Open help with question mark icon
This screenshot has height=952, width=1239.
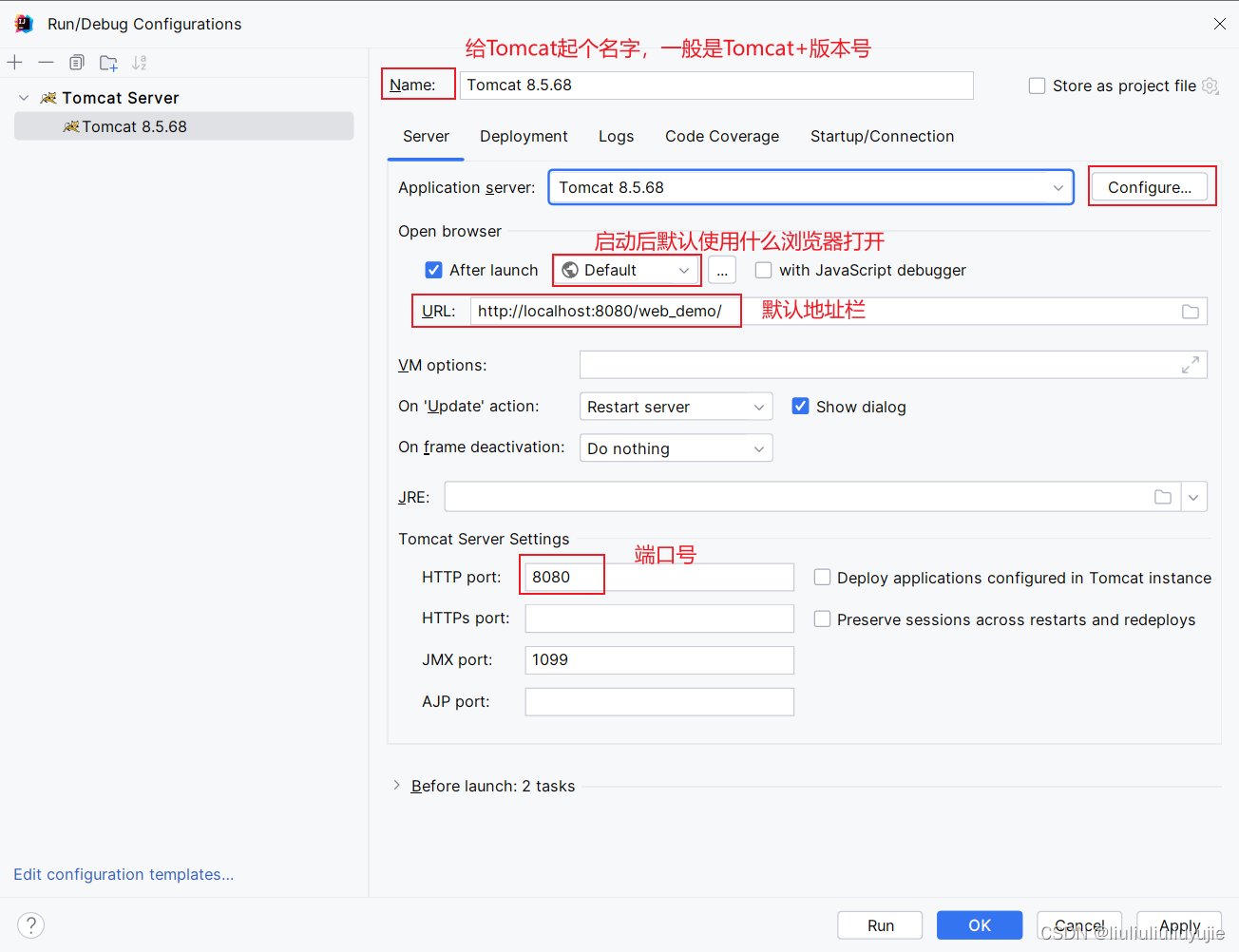point(30,924)
